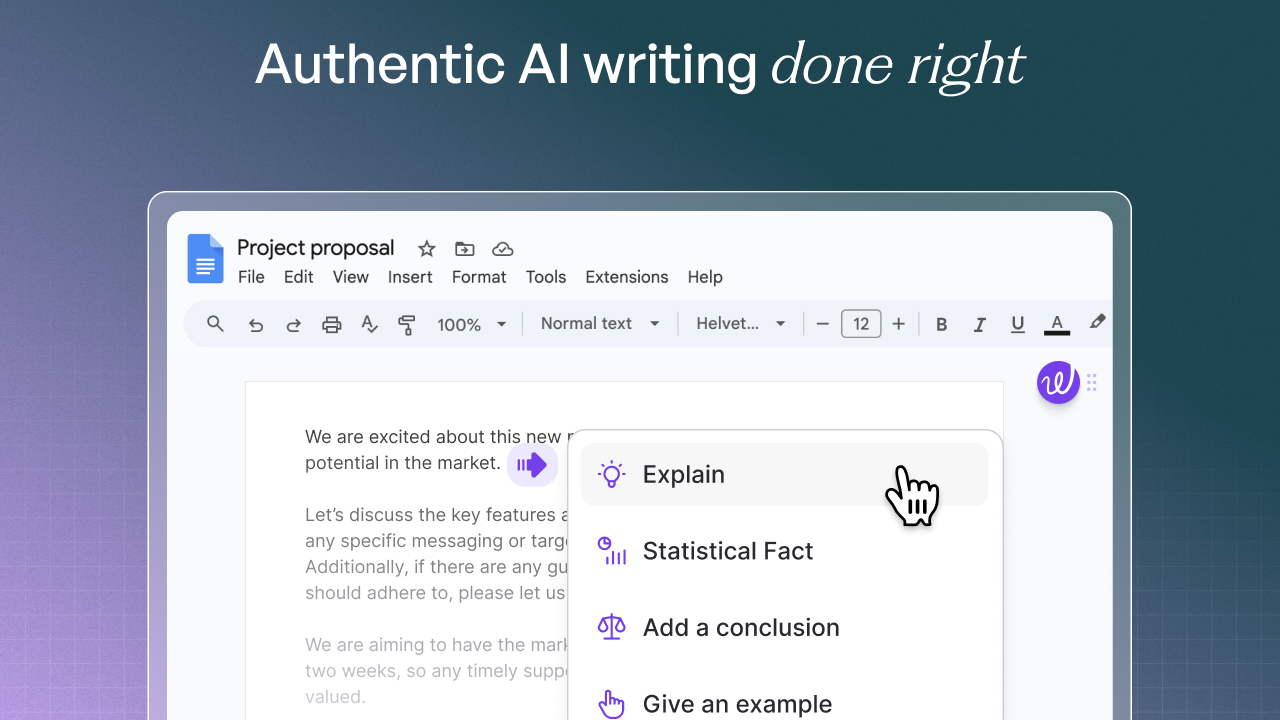Redo the last edit
The height and width of the screenshot is (720, 1280).
pyautogui.click(x=293, y=323)
